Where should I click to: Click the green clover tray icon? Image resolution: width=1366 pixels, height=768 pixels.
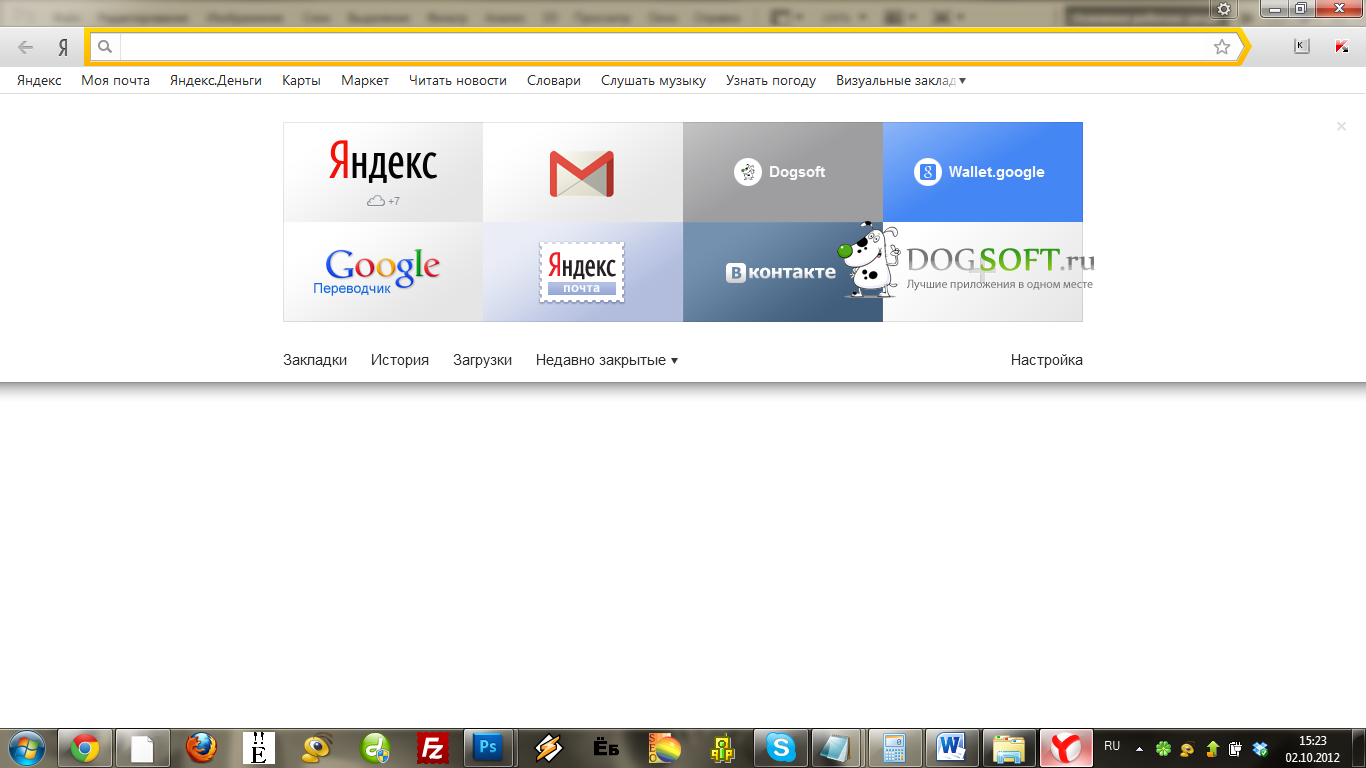click(1163, 748)
